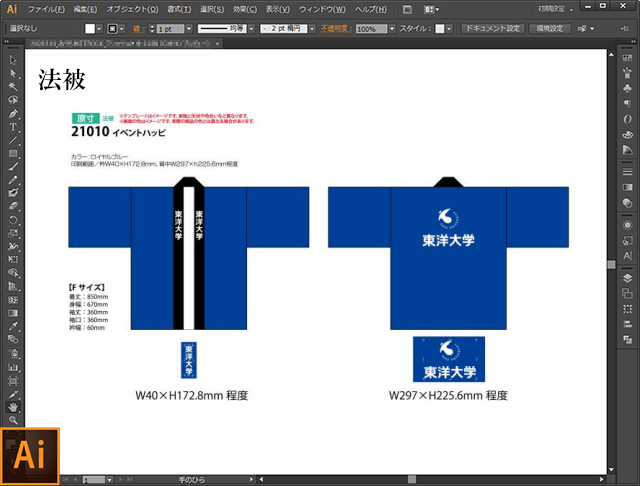640x486 pixels.
Task: Select the Rectangle tool
Action: coord(13,153)
